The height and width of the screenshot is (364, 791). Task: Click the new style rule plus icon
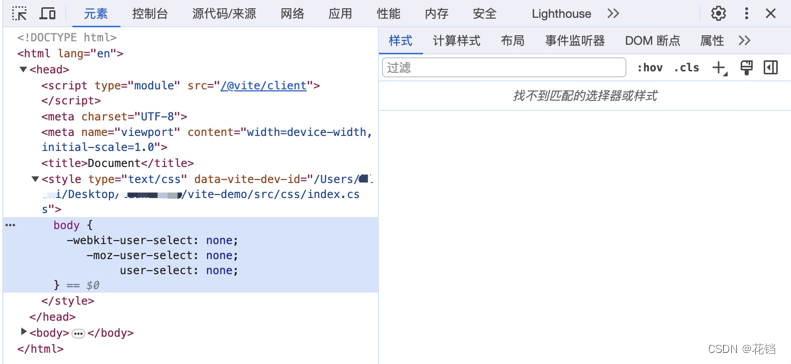tap(719, 68)
